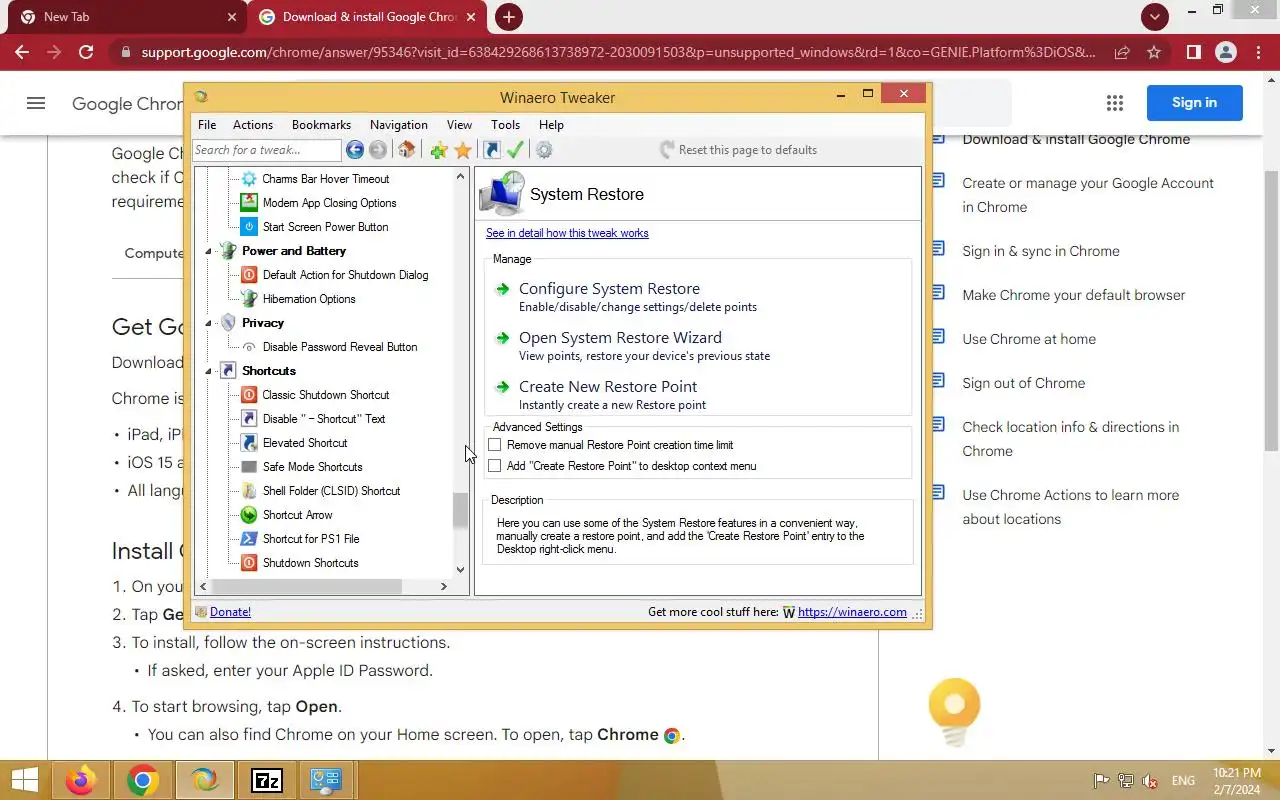Click the Firefox icon in the taskbar
The width and height of the screenshot is (1280, 800).
[80, 780]
